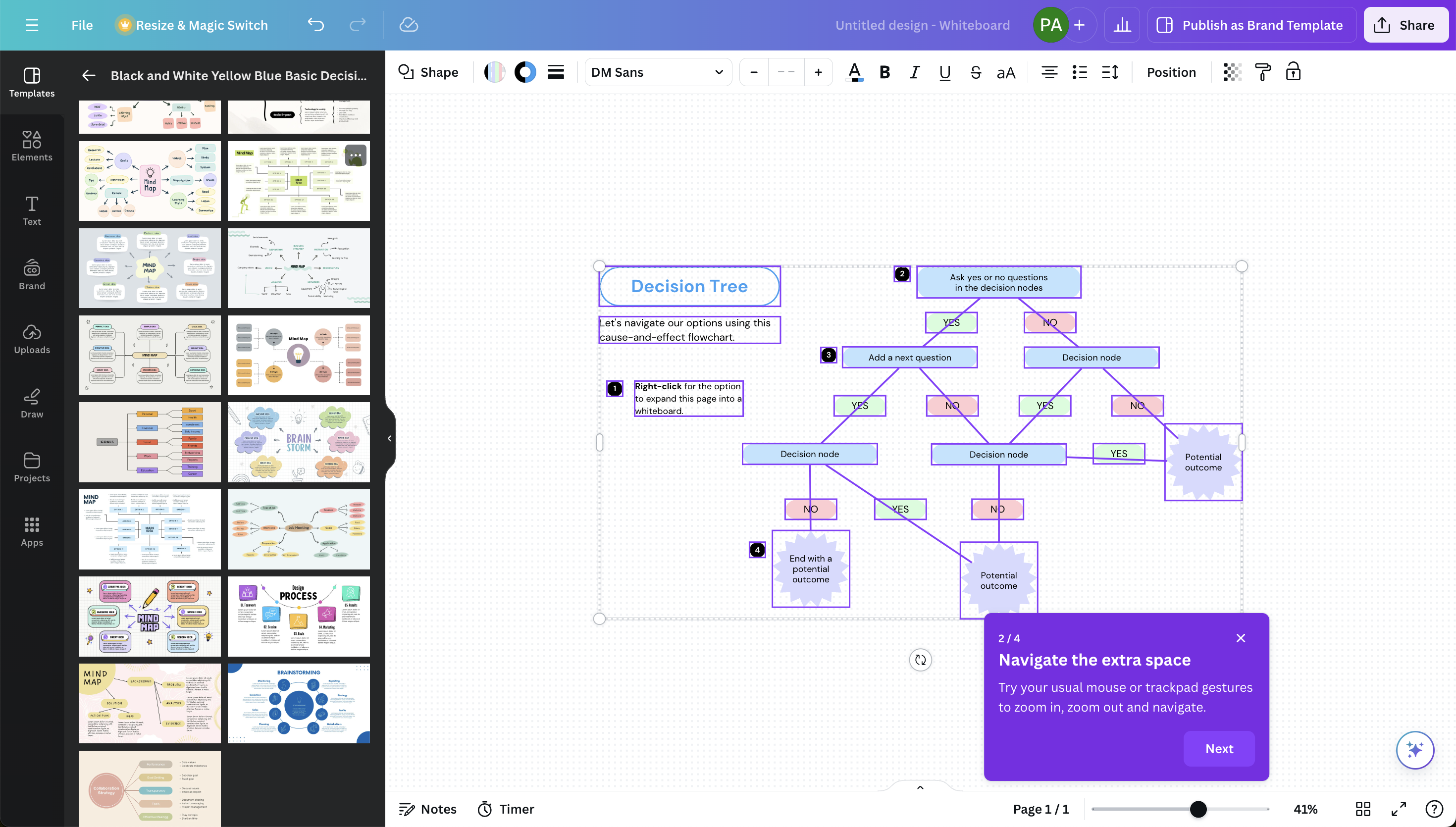This screenshot has width=1456, height=827.
Task: Open the Shape options
Action: (428, 72)
